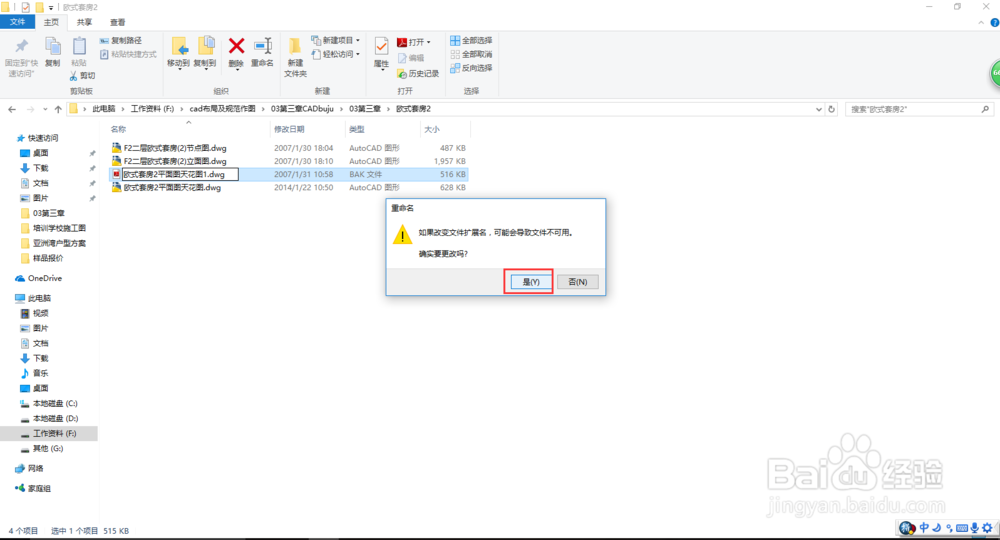Expand the address bar history dropdown
This screenshot has width=1000, height=540.
coord(818,110)
